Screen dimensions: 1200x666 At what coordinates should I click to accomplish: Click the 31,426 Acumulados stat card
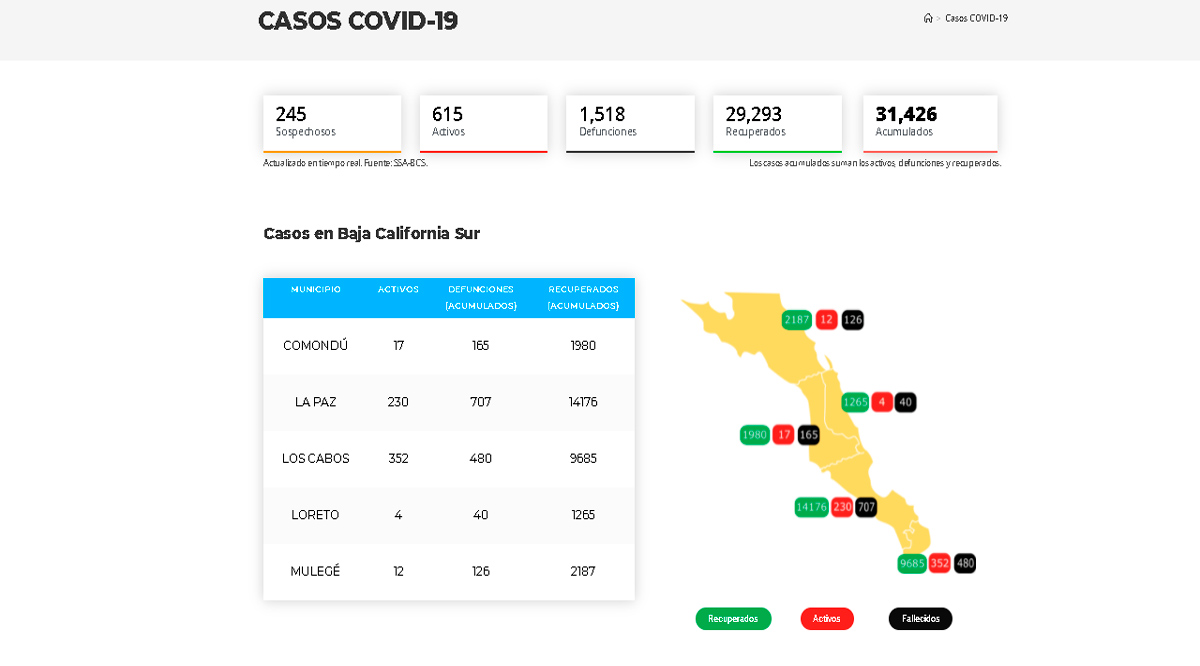(x=929, y=122)
